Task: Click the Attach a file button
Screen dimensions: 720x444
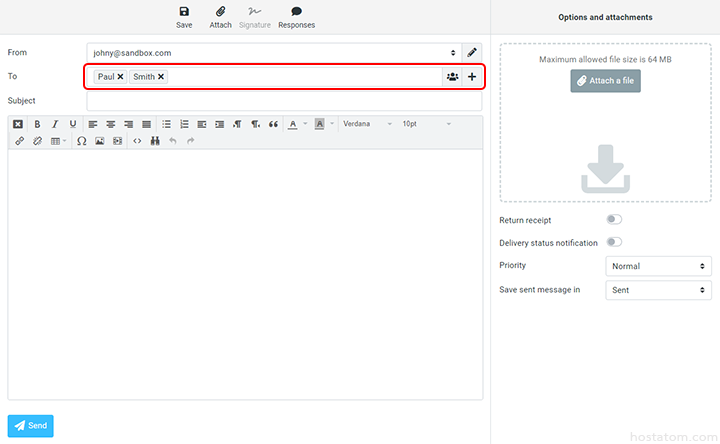Action: [605, 81]
